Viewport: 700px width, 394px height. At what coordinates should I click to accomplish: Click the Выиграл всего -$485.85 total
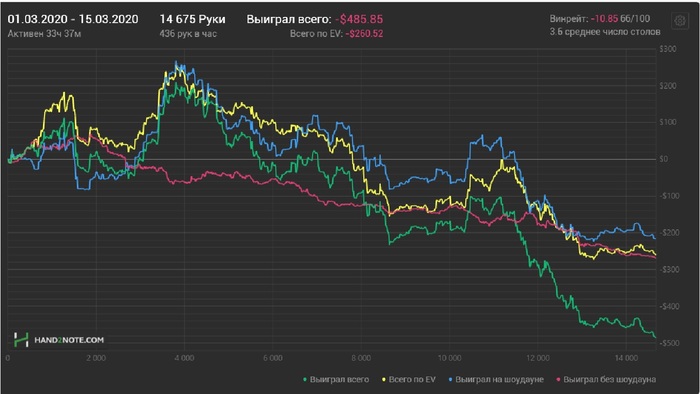pos(315,19)
